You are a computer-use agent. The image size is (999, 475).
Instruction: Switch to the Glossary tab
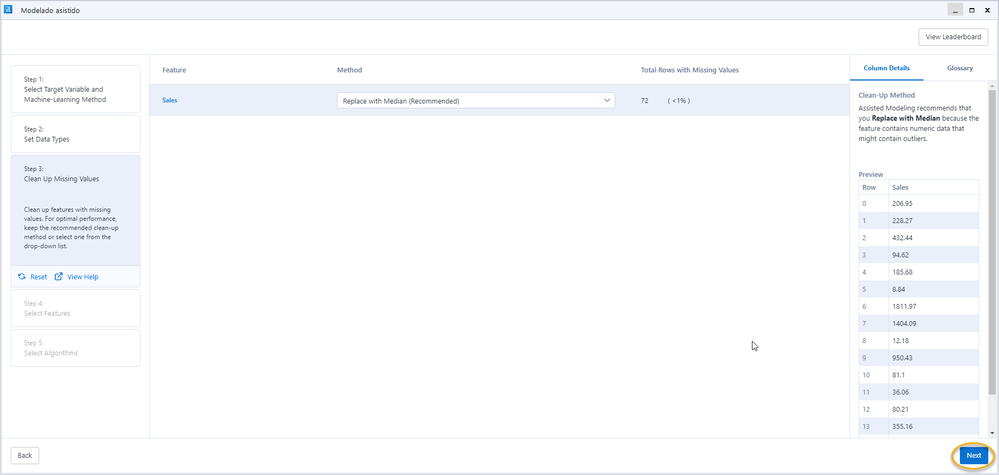[959, 68]
